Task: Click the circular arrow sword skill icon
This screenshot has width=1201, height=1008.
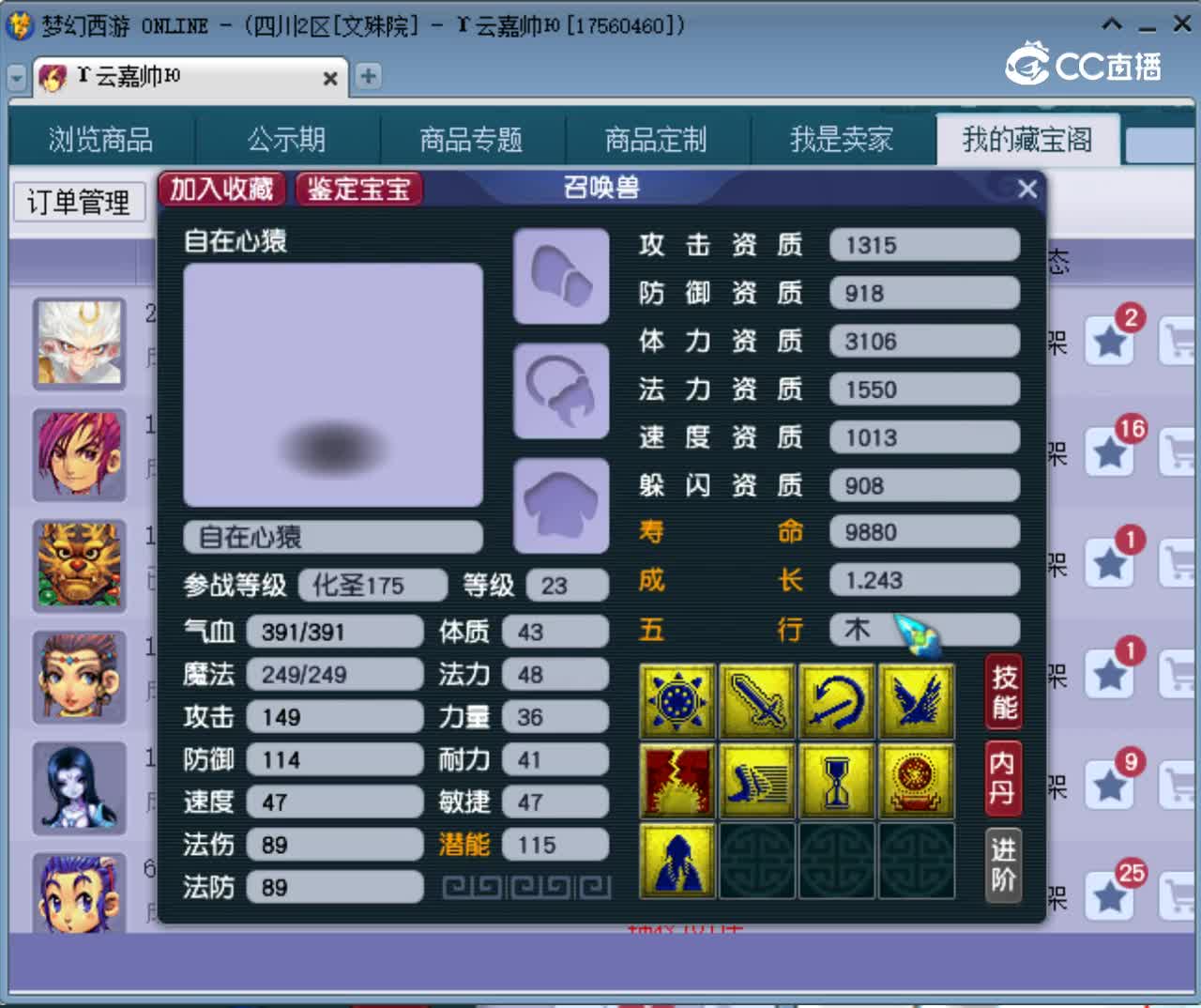Action: 836,701
